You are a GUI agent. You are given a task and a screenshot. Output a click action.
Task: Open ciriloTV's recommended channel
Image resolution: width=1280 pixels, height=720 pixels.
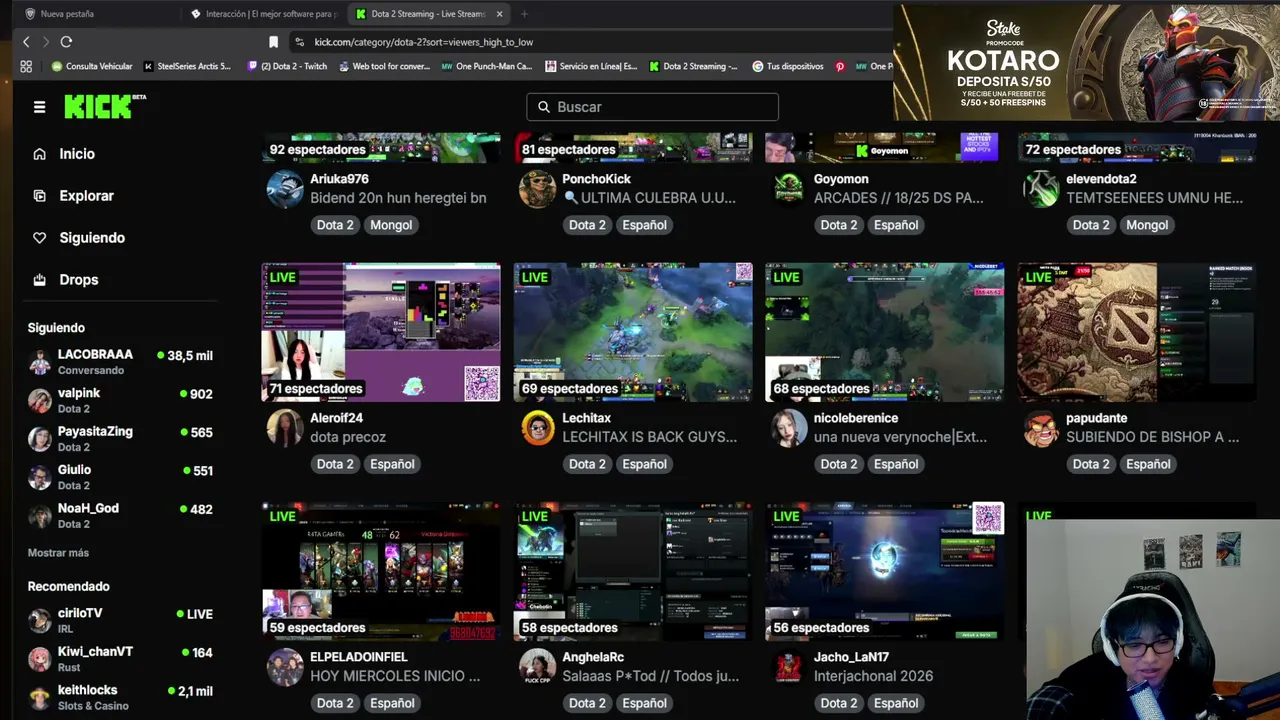click(120, 621)
